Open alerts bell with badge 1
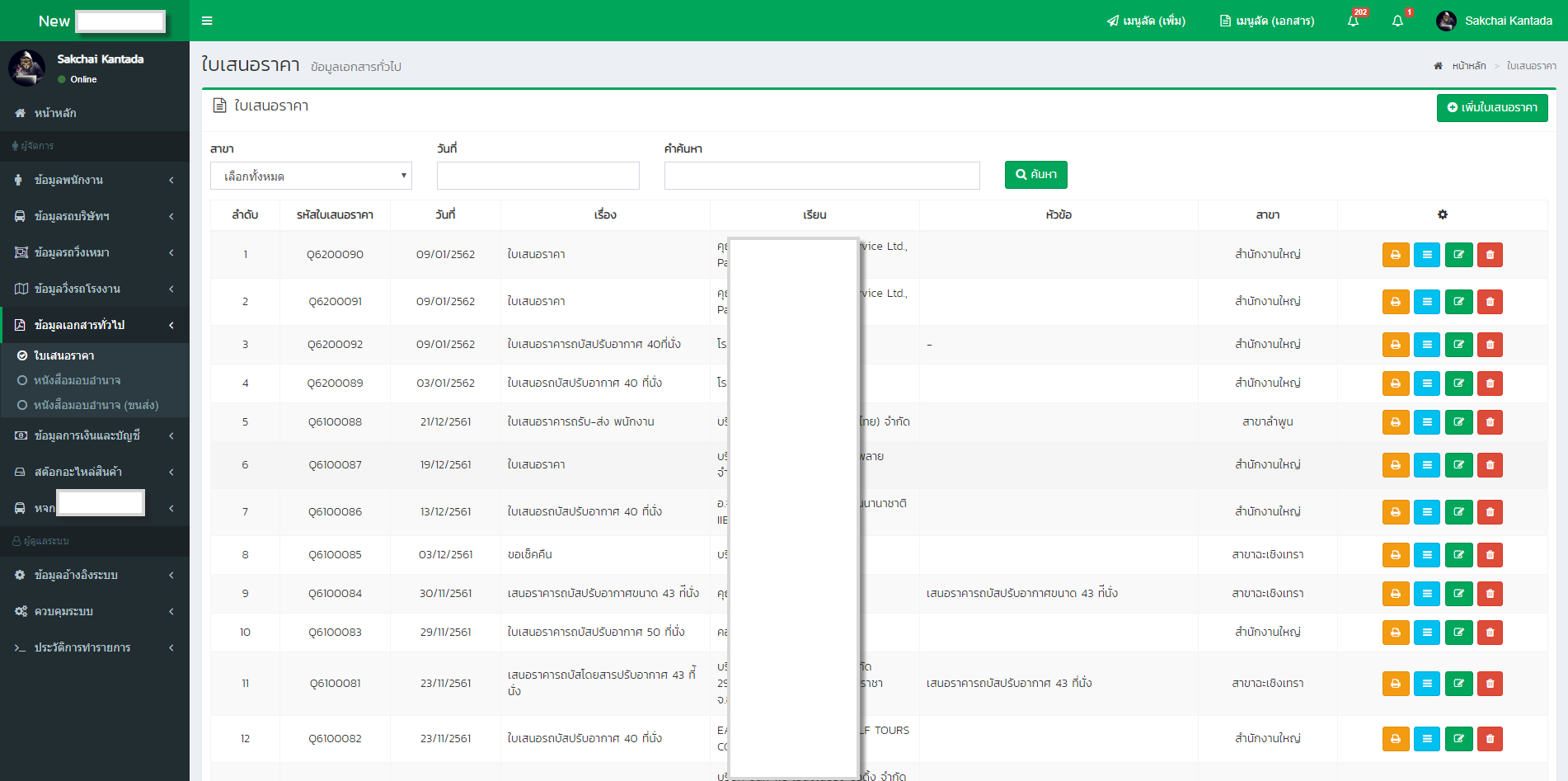Screen dimensions: 1568x781 point(1398,21)
